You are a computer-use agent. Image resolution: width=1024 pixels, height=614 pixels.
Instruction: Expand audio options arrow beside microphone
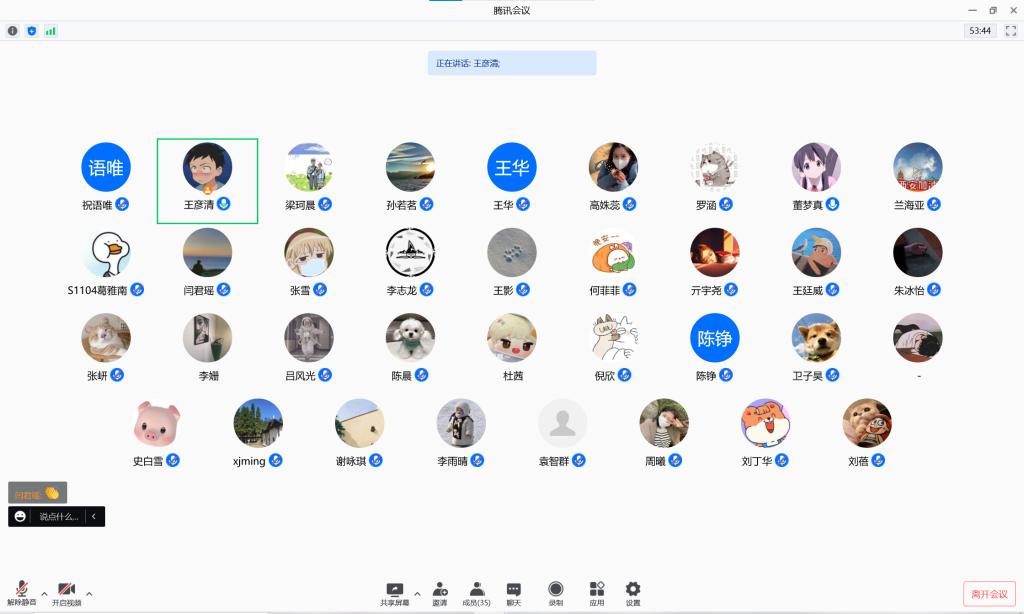point(42,592)
